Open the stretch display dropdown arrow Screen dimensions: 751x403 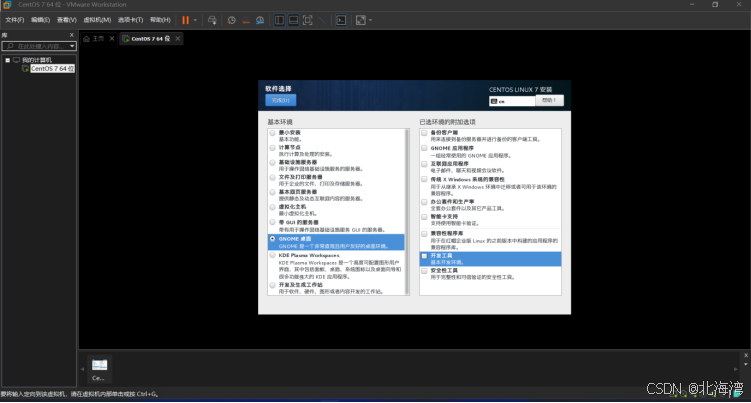pyautogui.click(x=370, y=20)
